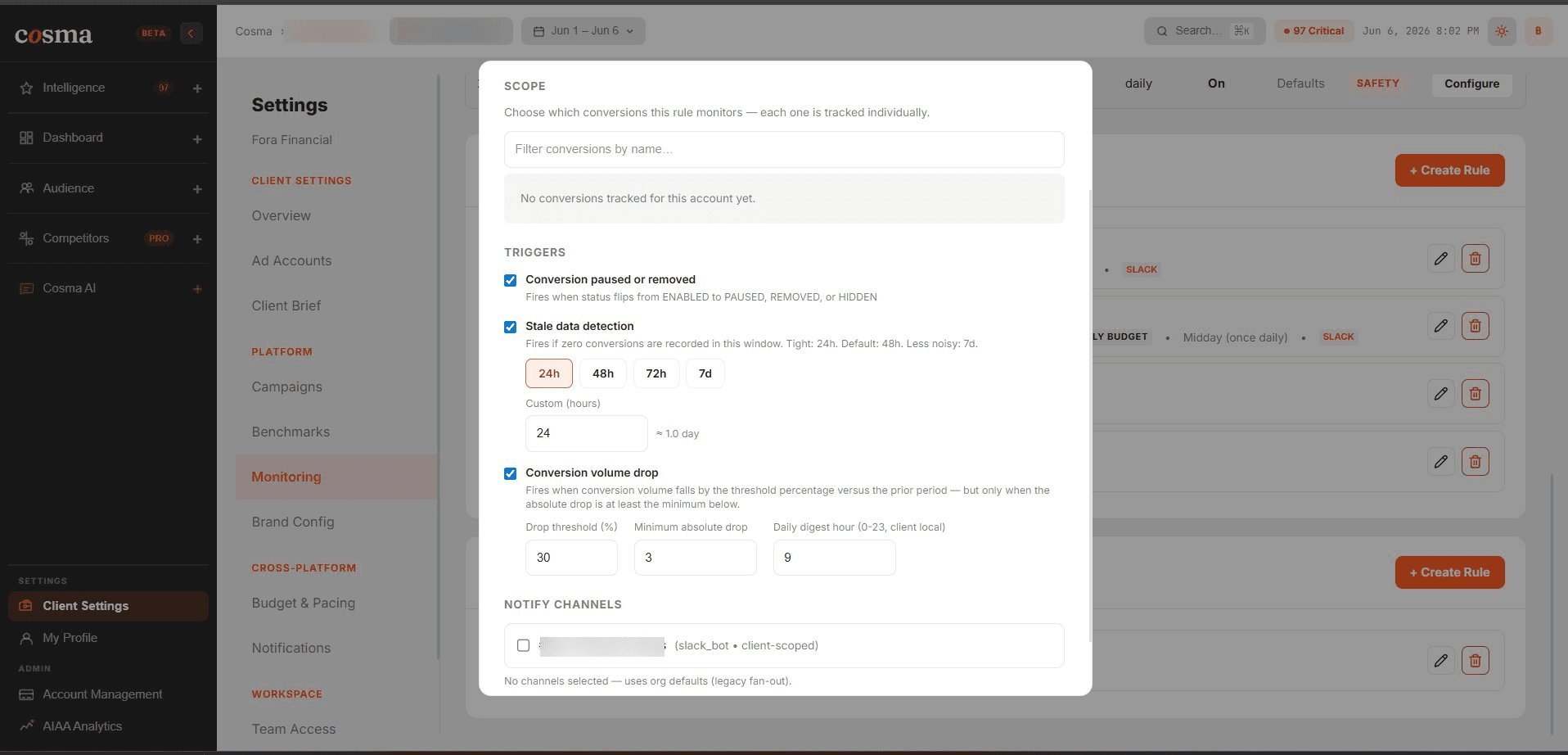Toggle light theme with the sun icon
This screenshot has height=755, width=1568.
[1502, 31]
